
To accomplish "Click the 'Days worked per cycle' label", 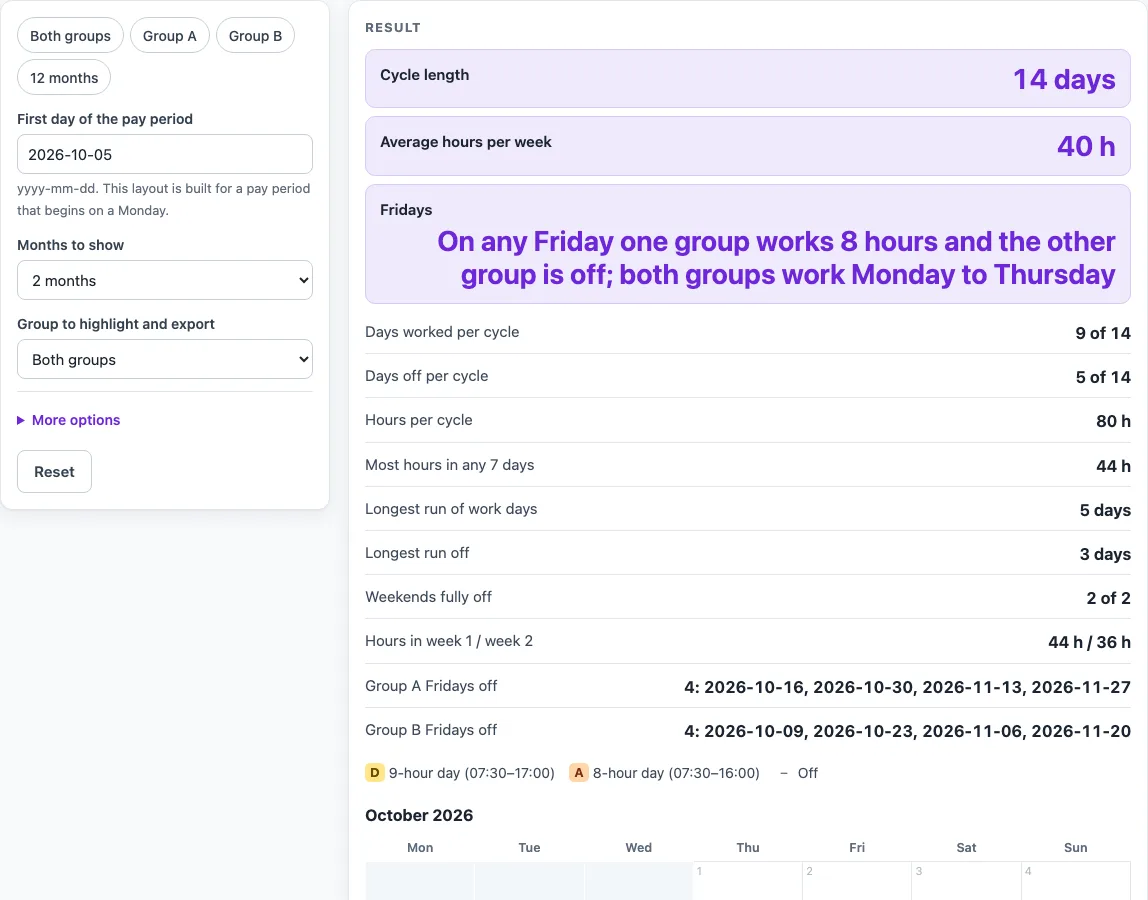I will point(442,332).
